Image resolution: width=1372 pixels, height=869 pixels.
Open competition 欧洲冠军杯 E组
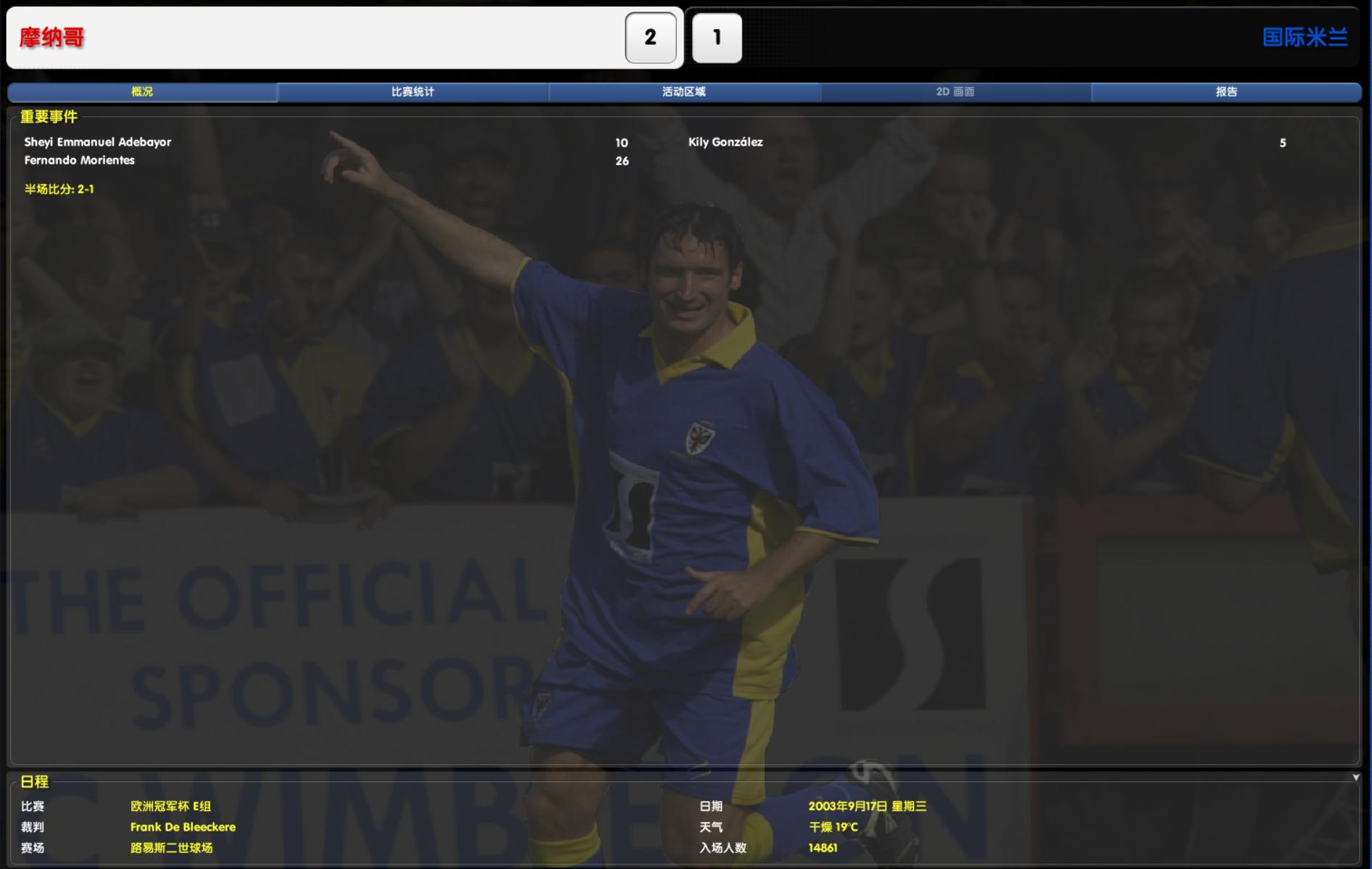click(x=171, y=806)
